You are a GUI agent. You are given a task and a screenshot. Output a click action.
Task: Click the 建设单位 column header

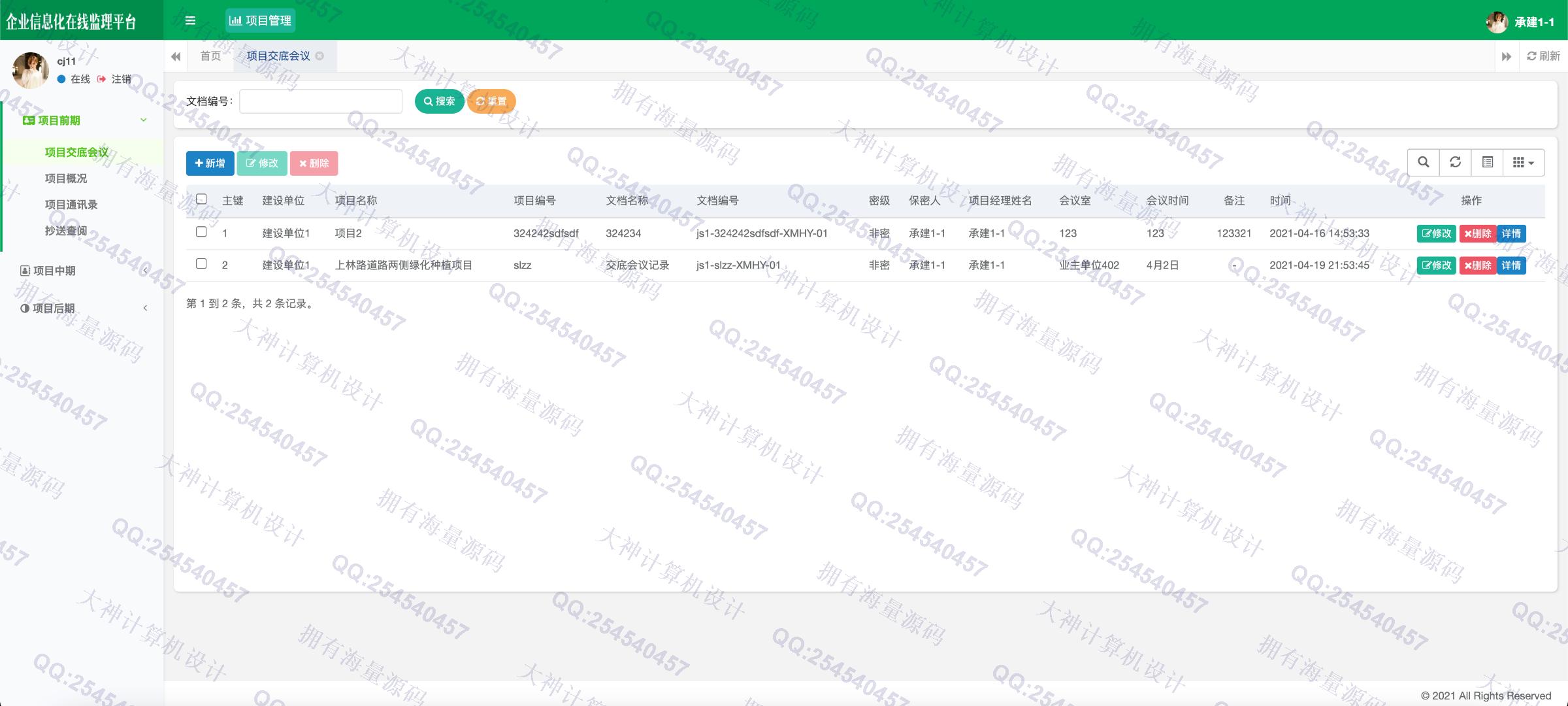click(284, 201)
